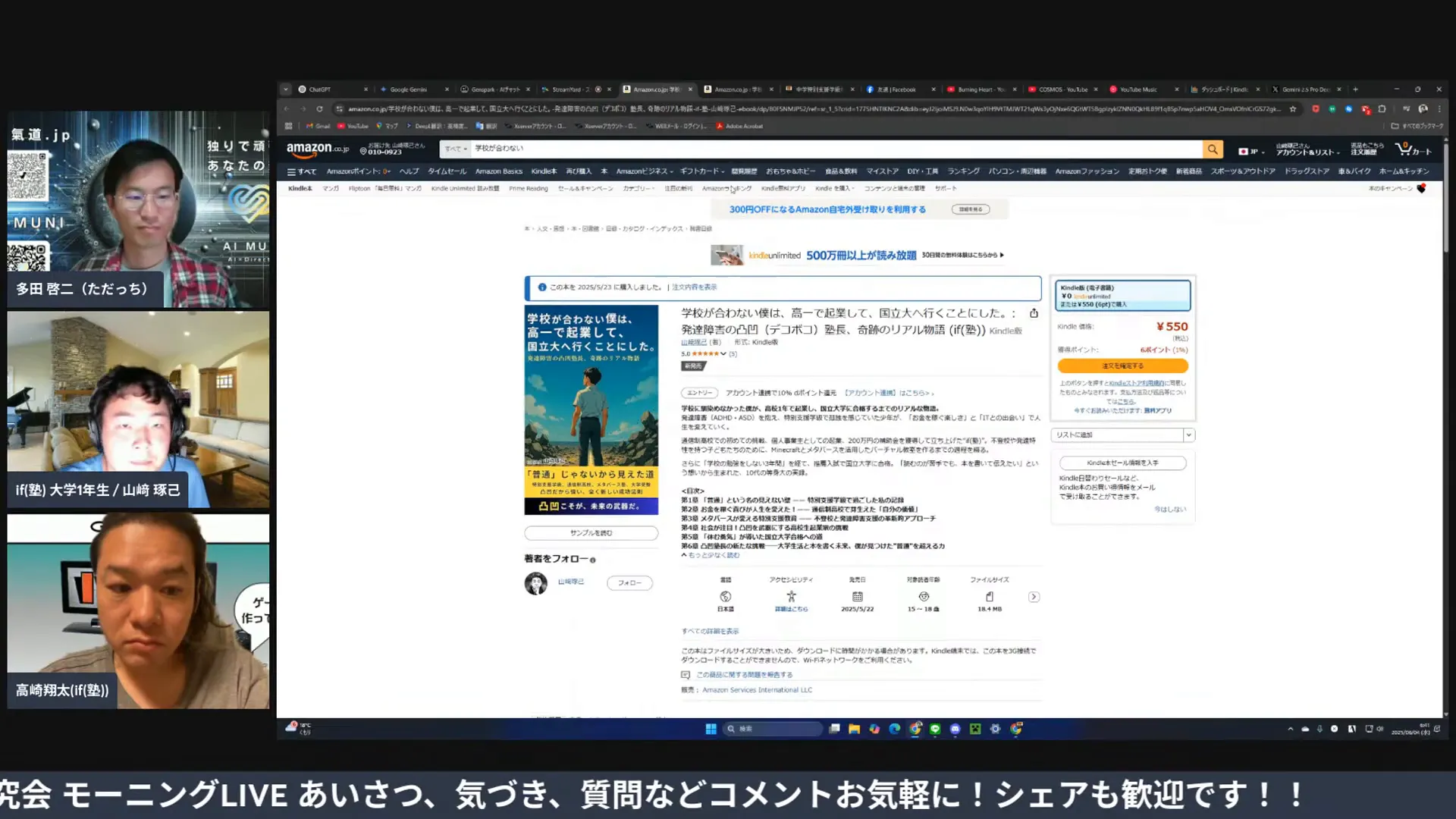Expand the リストに追加 dropdown arrow
The image size is (1456, 819).
[x=1188, y=435]
